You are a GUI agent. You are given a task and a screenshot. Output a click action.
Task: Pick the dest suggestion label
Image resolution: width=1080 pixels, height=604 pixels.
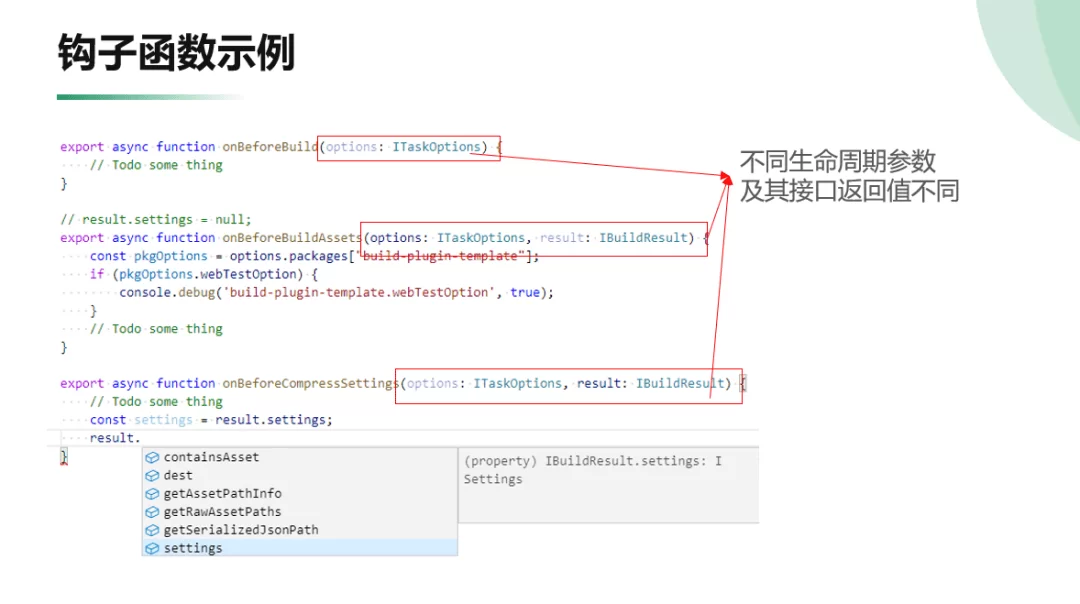click(x=178, y=475)
